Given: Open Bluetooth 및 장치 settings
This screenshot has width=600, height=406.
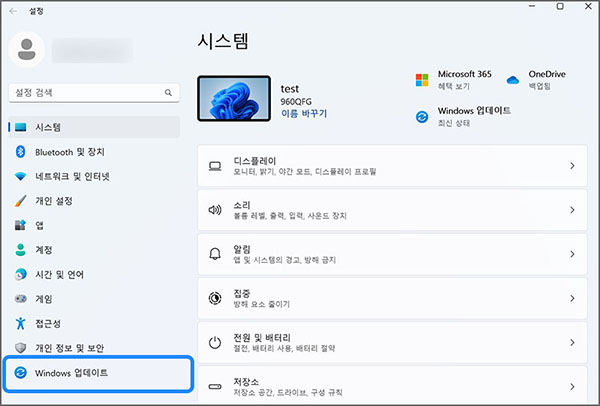Looking at the screenshot, I should pos(94,152).
